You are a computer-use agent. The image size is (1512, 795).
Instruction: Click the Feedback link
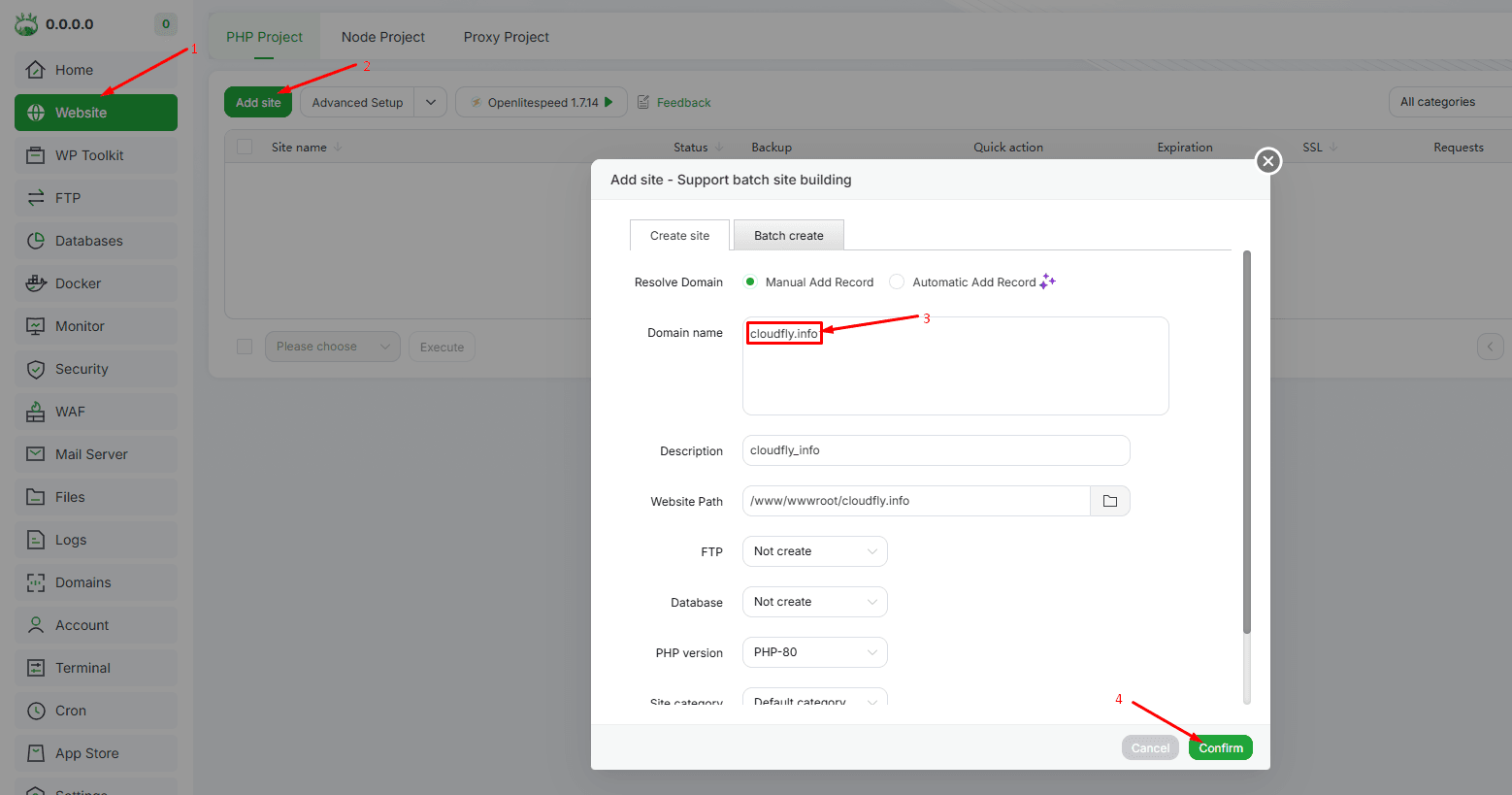coord(683,102)
